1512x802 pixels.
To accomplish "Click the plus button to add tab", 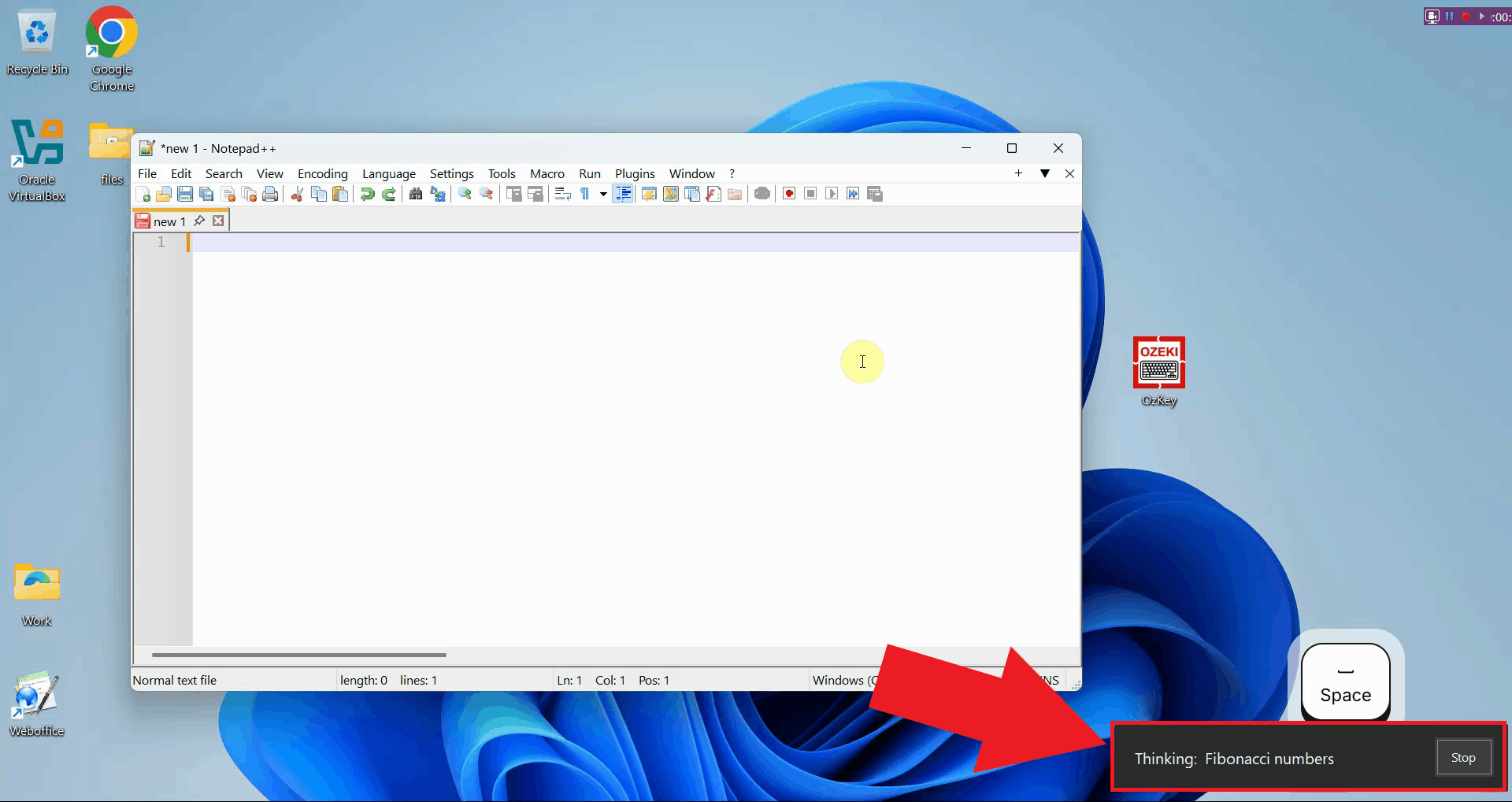I will [x=1018, y=173].
